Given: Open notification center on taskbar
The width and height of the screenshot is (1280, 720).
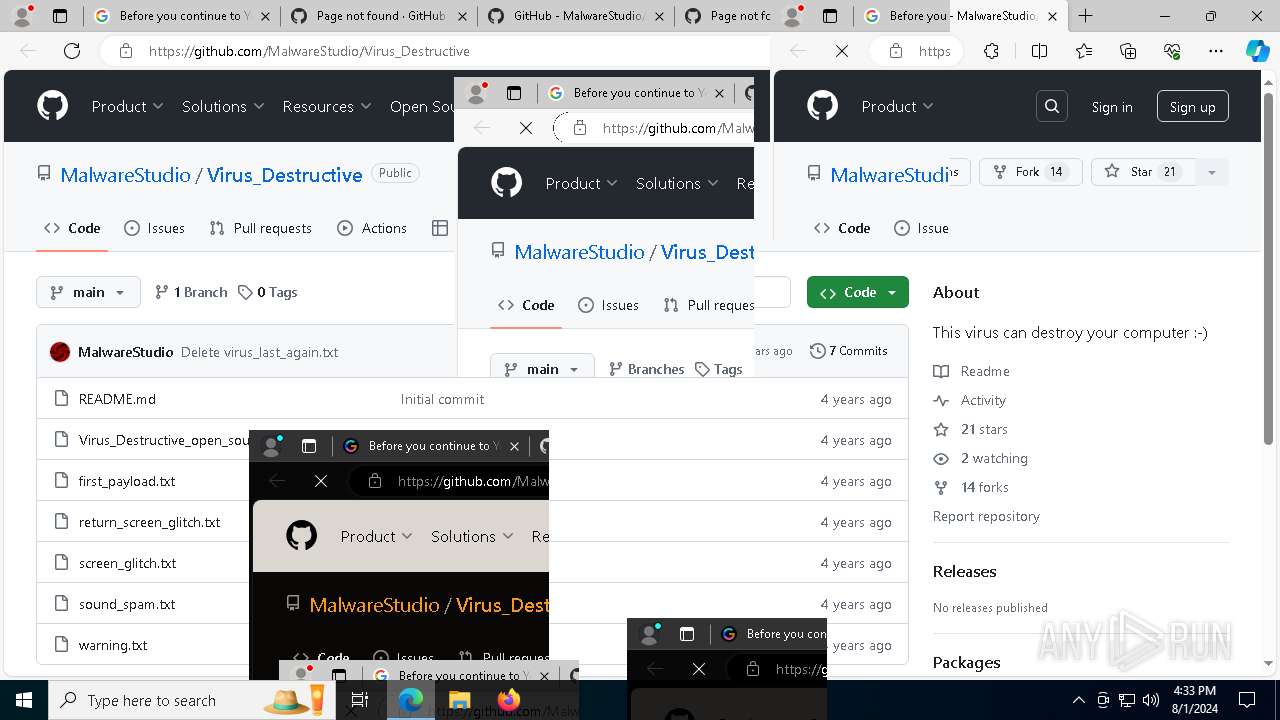Looking at the screenshot, I should coord(1247,700).
